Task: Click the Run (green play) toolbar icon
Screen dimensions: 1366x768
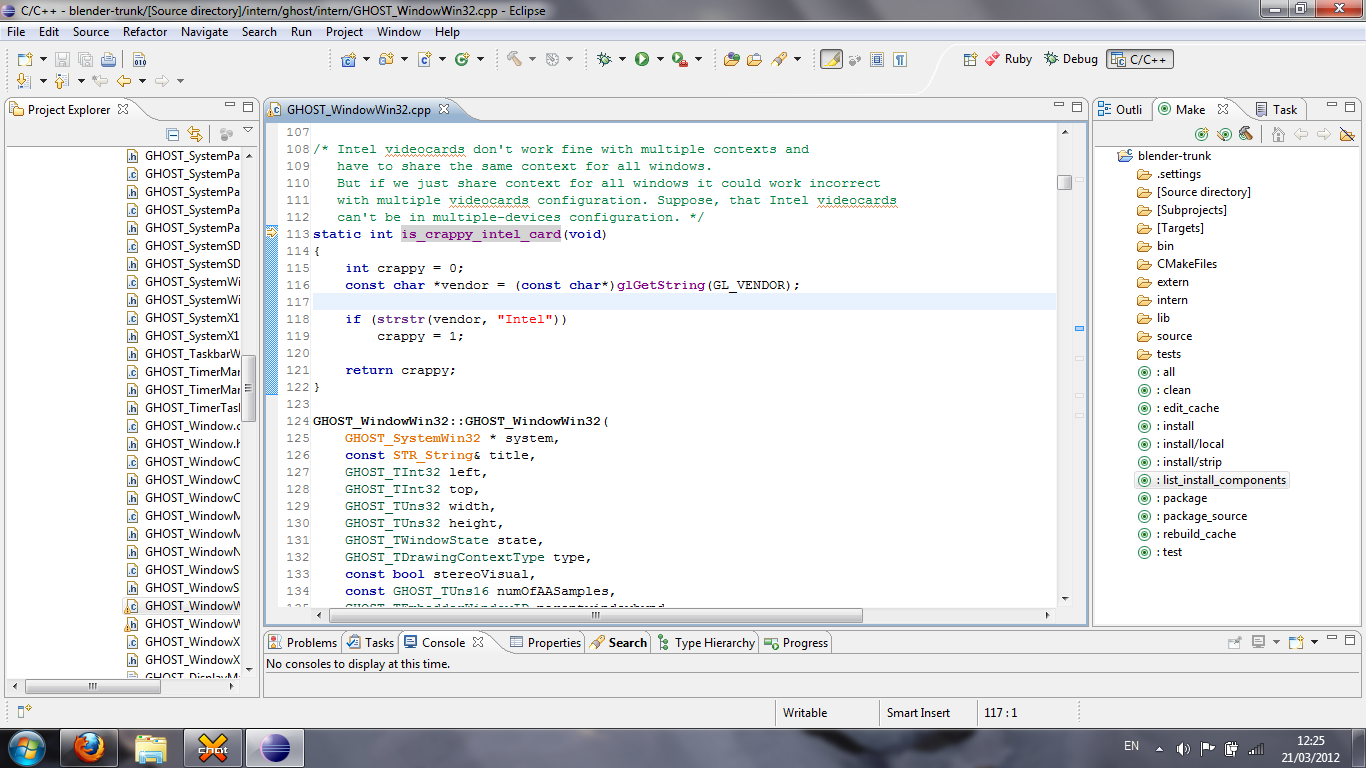Action: point(642,60)
